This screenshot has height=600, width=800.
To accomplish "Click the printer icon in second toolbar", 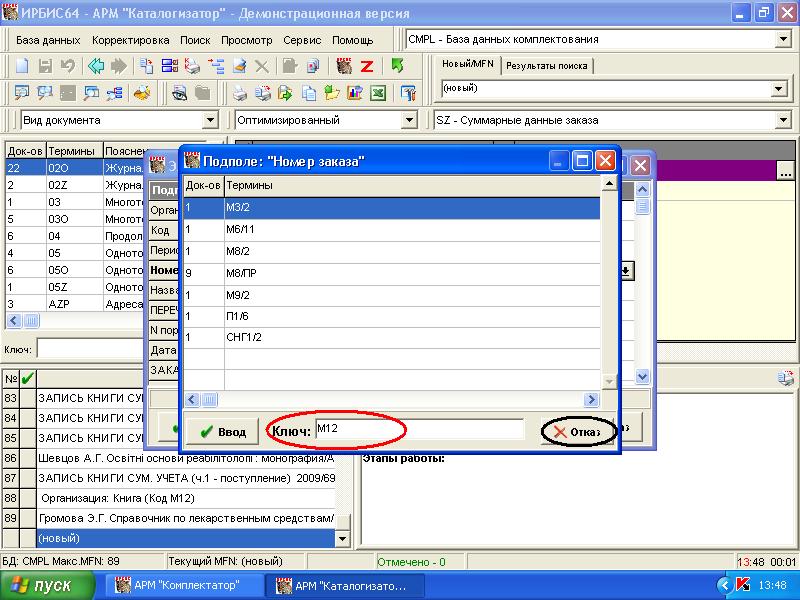I will pyautogui.click(x=240, y=93).
